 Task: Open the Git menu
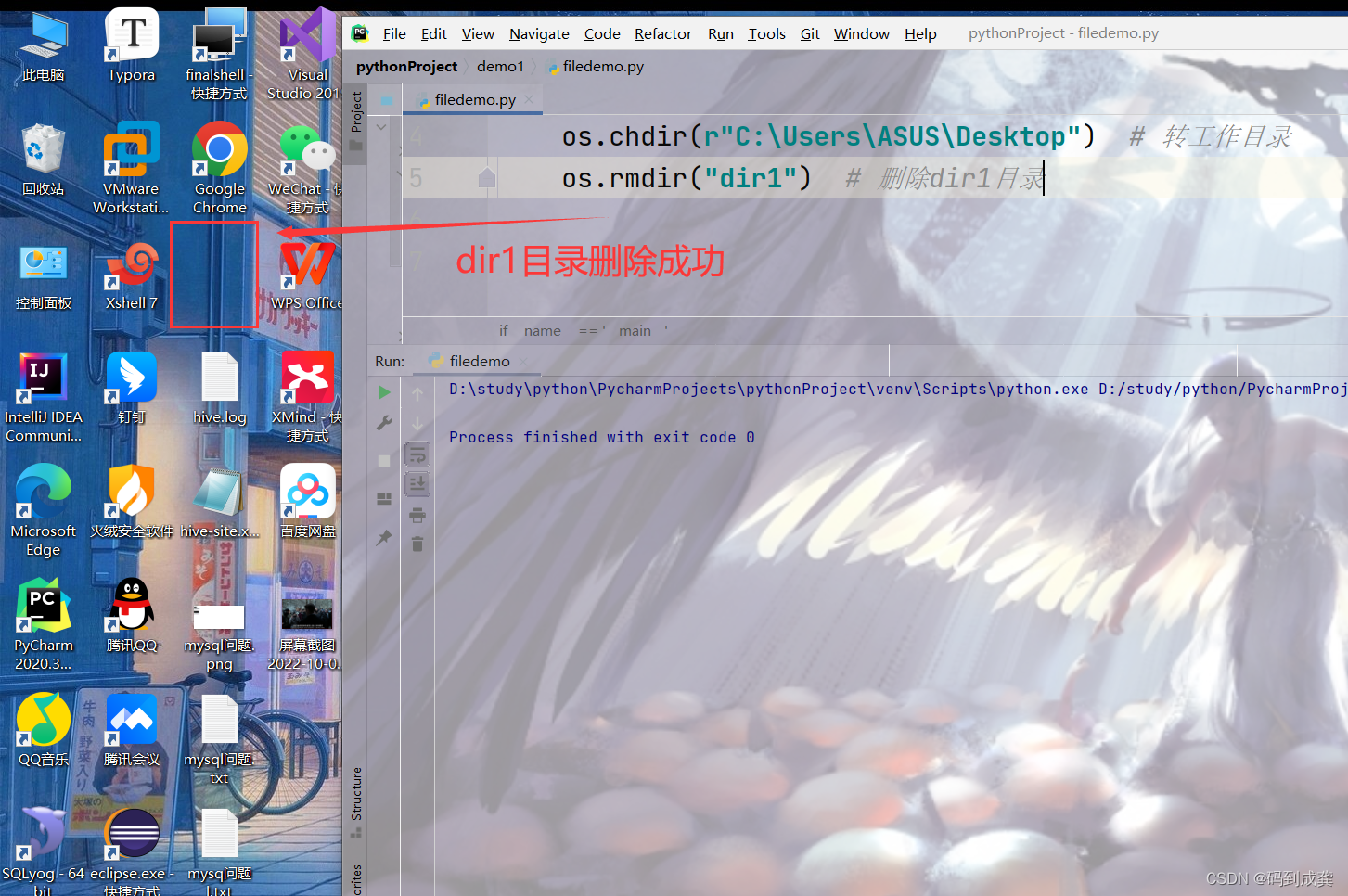810,33
